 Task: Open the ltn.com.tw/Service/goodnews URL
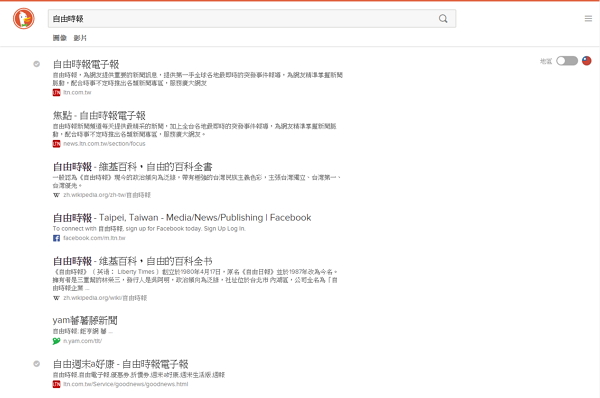tap(126, 384)
